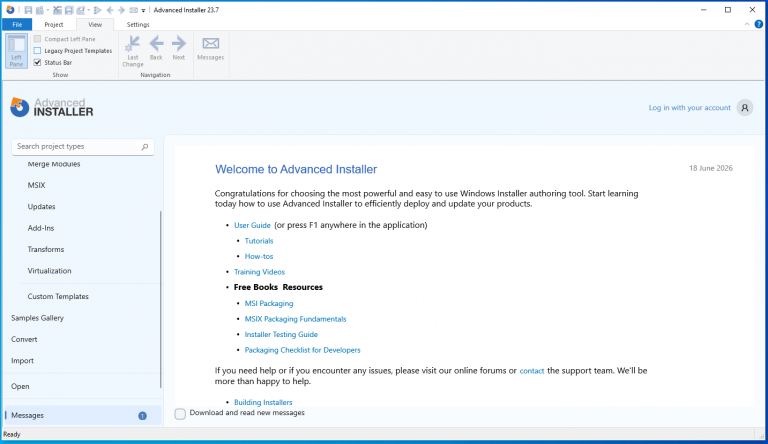Open Custom Templates in left pane

pyautogui.click(x=58, y=296)
